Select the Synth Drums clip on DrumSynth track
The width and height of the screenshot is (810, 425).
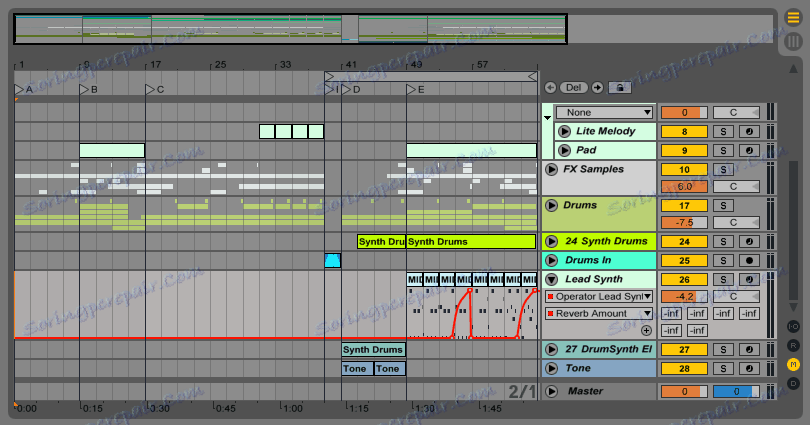tap(373, 350)
